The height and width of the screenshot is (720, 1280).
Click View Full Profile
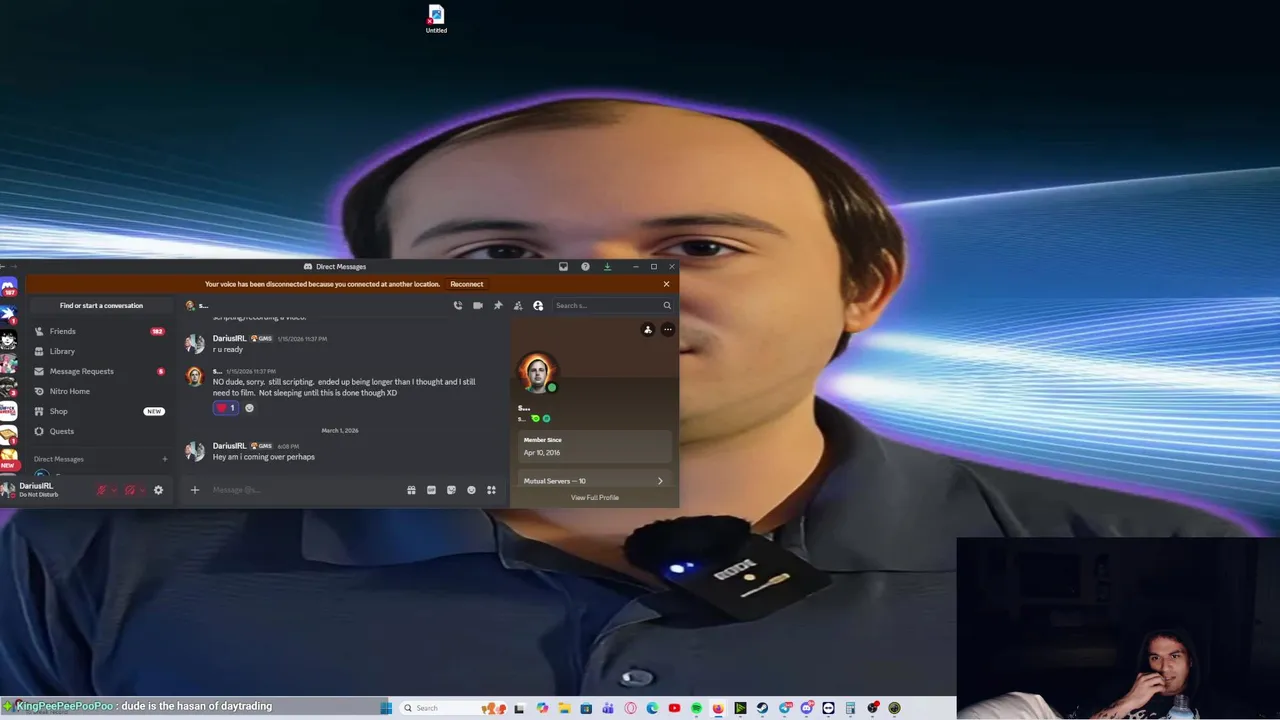[595, 498]
